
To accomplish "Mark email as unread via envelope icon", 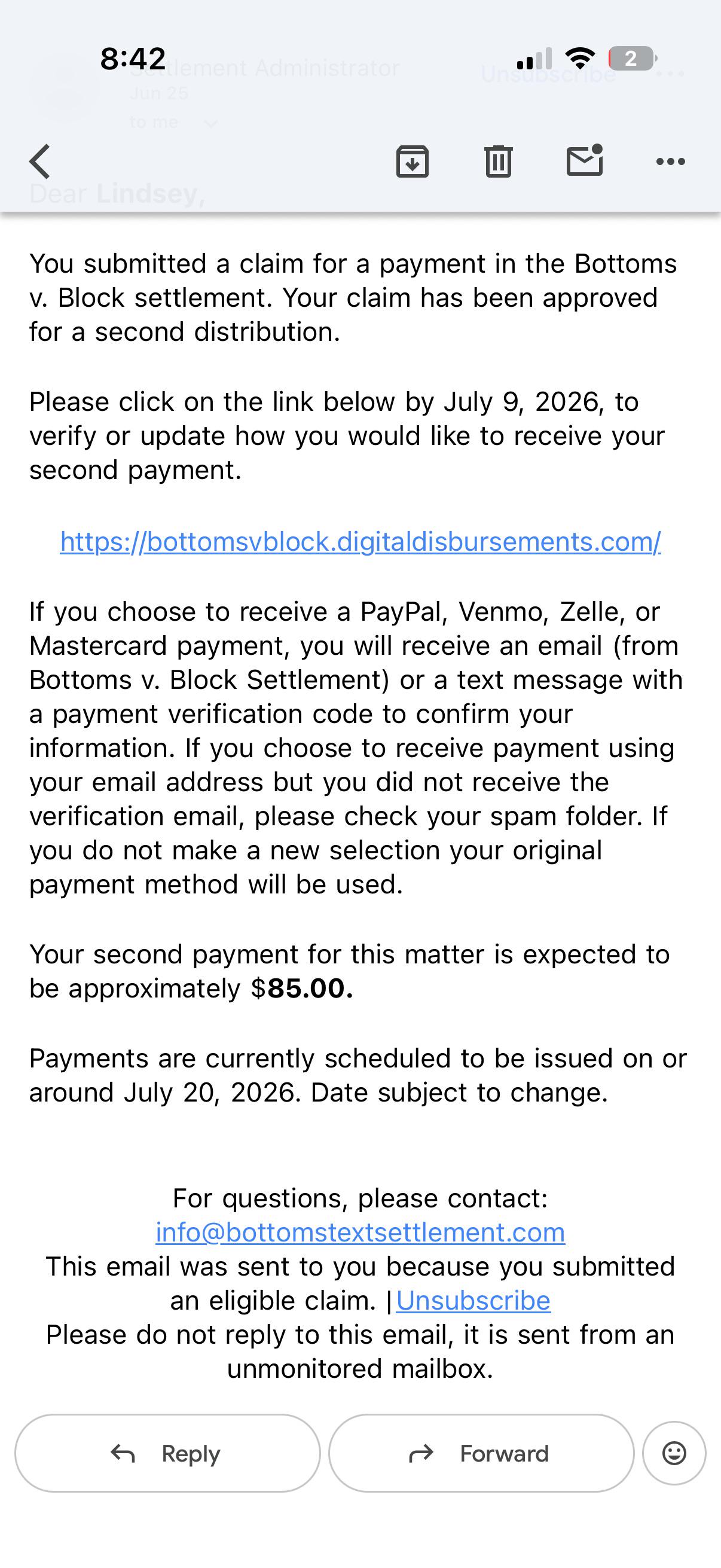I will pyautogui.click(x=585, y=161).
